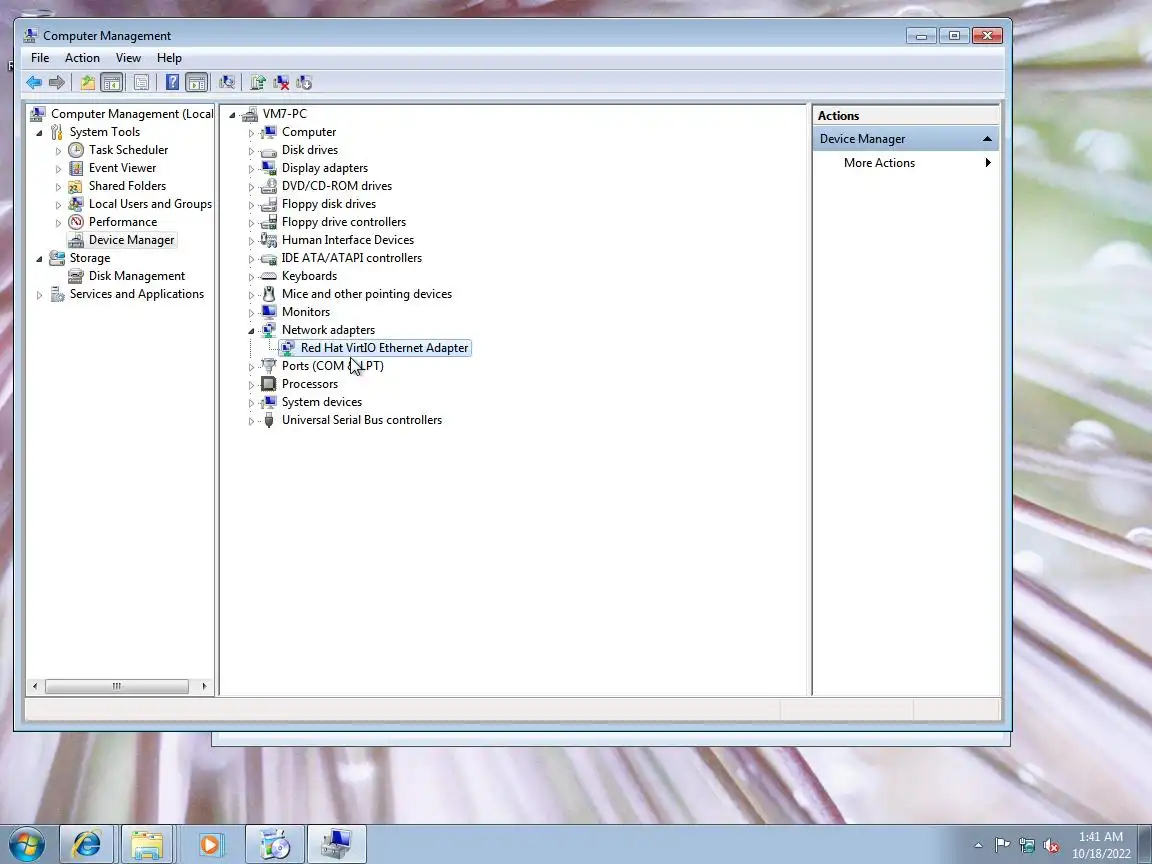Click the Properties toolbar icon
Image resolution: width=1152 pixels, height=864 pixels.
141,82
